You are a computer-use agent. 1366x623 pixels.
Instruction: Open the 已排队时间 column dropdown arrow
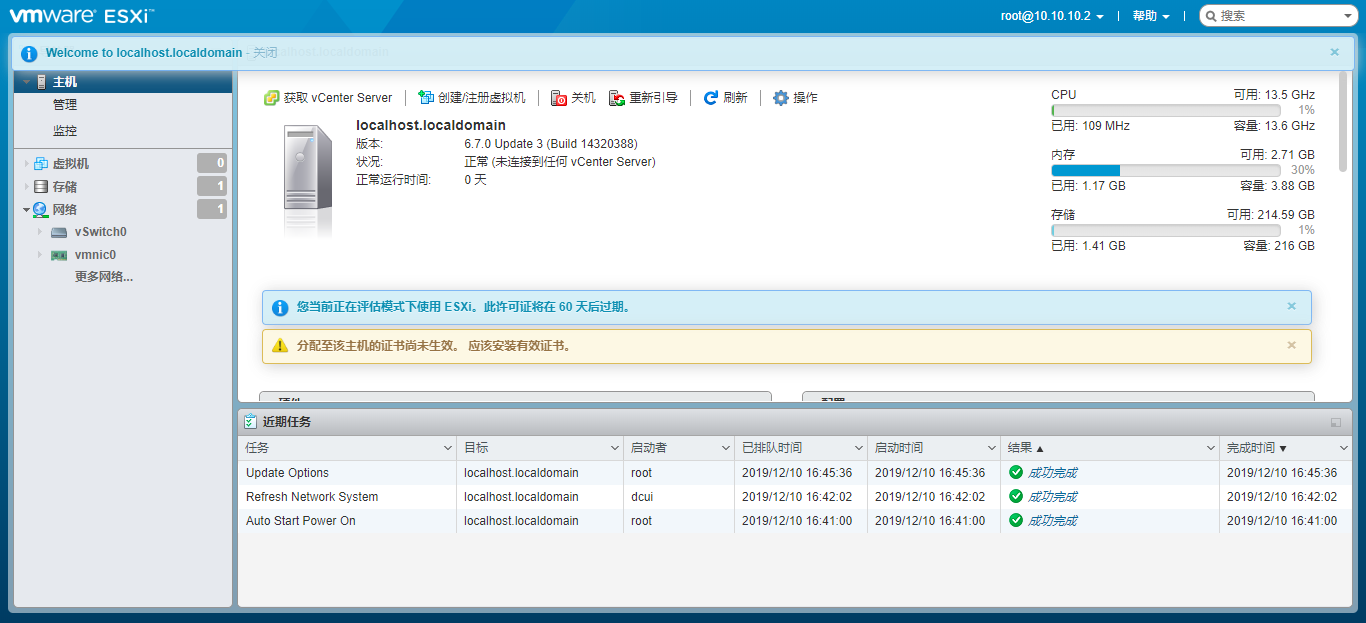[858, 449]
